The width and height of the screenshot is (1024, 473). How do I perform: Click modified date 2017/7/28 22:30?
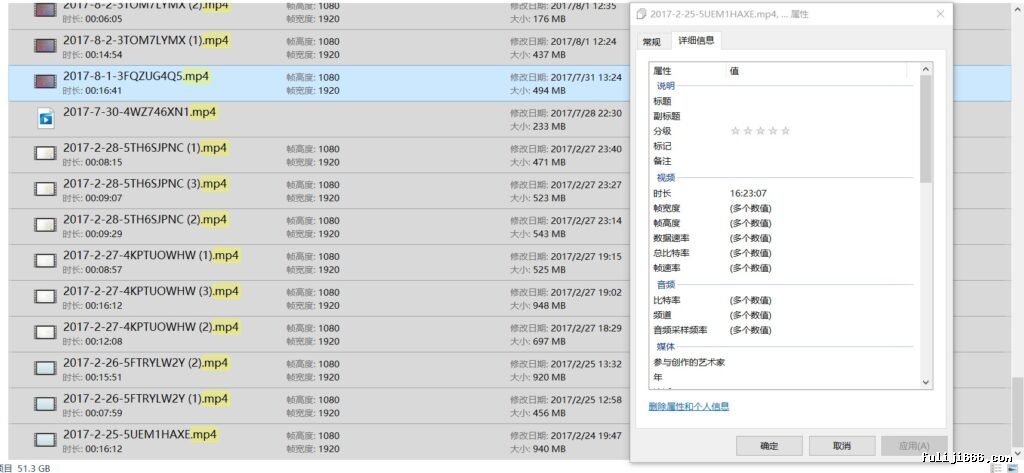586,113
